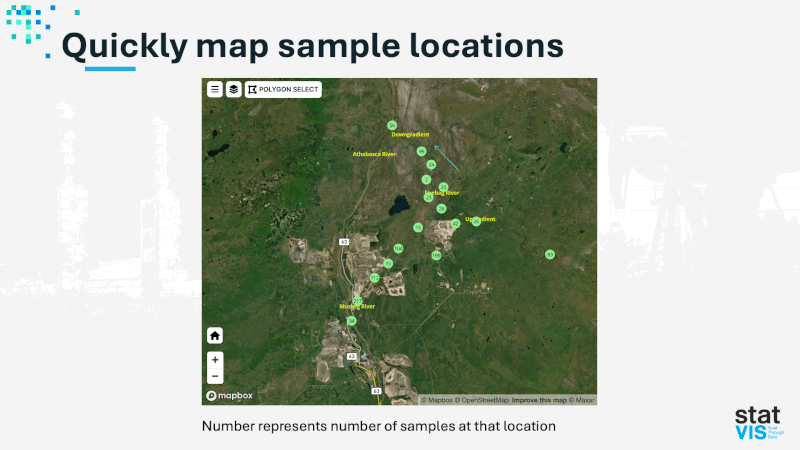Select the 42-sample marker beside Upgradient
Image resolution: width=800 pixels, height=450 pixels.
tap(456, 223)
